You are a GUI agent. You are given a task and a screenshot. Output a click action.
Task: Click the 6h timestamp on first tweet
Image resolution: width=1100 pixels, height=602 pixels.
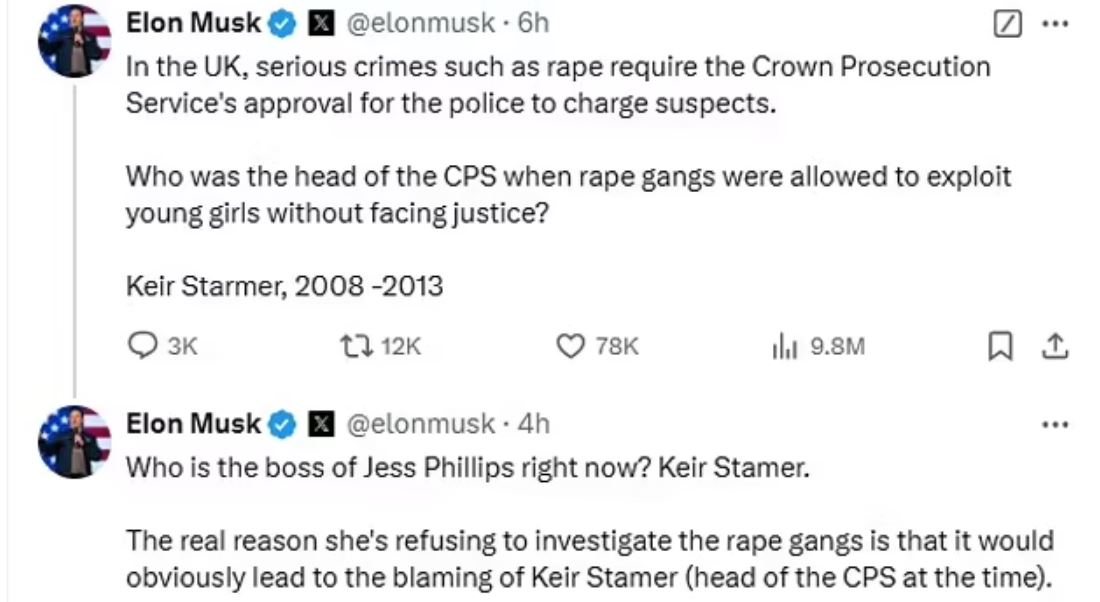coord(533,23)
